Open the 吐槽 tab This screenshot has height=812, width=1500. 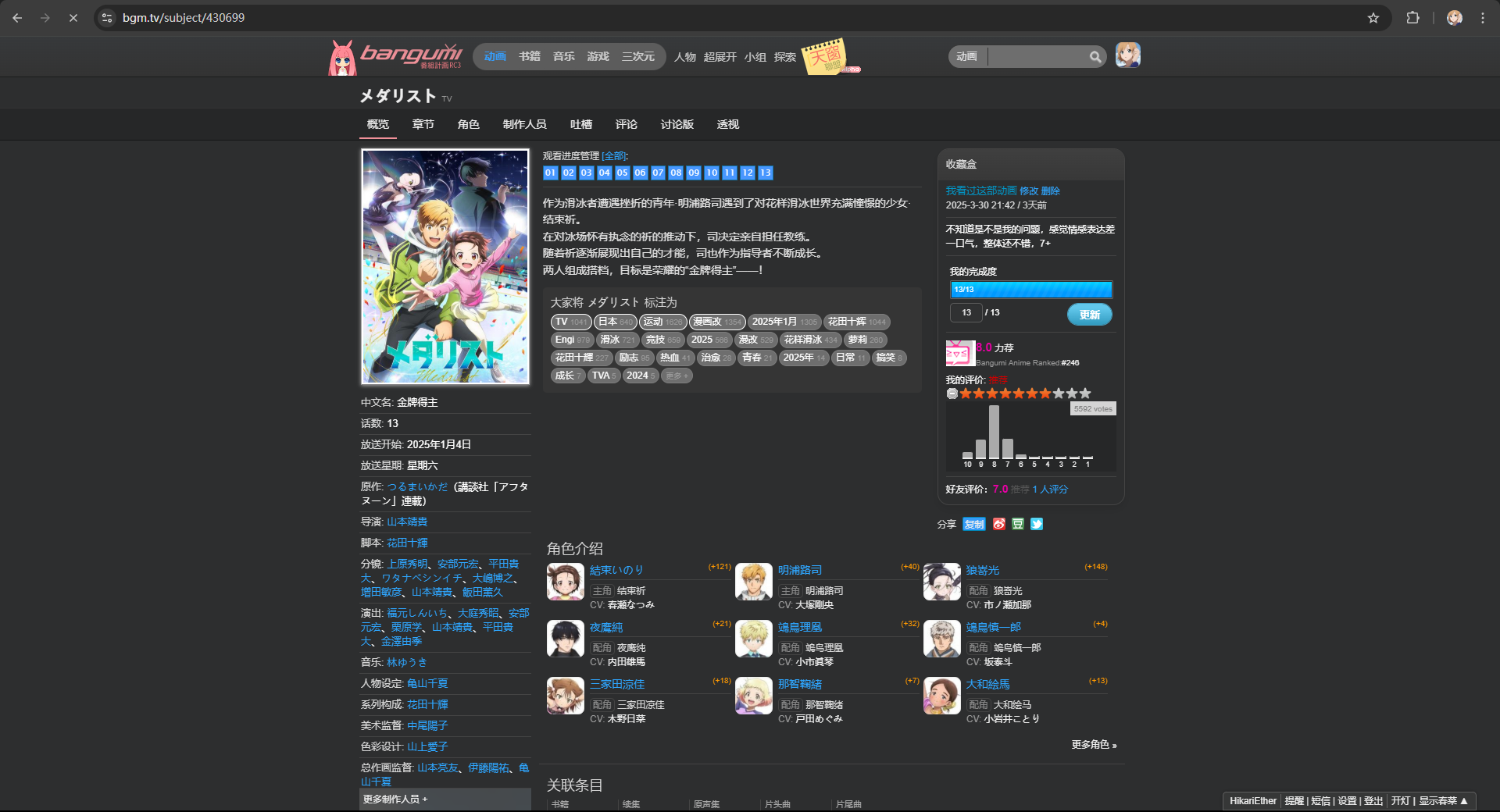[x=581, y=124]
